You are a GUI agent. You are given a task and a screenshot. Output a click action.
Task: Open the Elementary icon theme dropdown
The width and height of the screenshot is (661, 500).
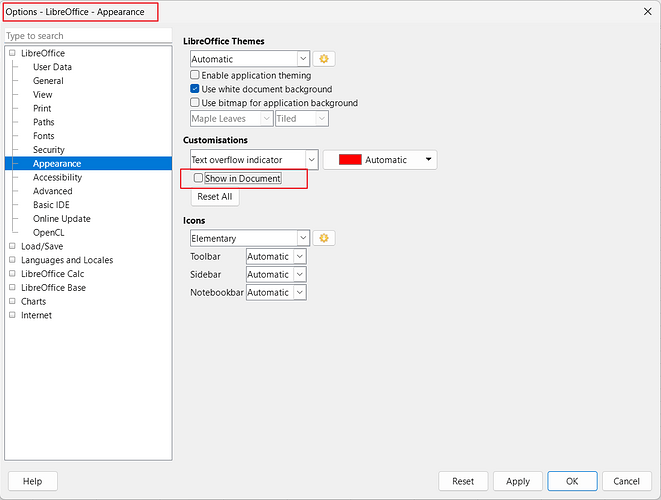pos(302,238)
